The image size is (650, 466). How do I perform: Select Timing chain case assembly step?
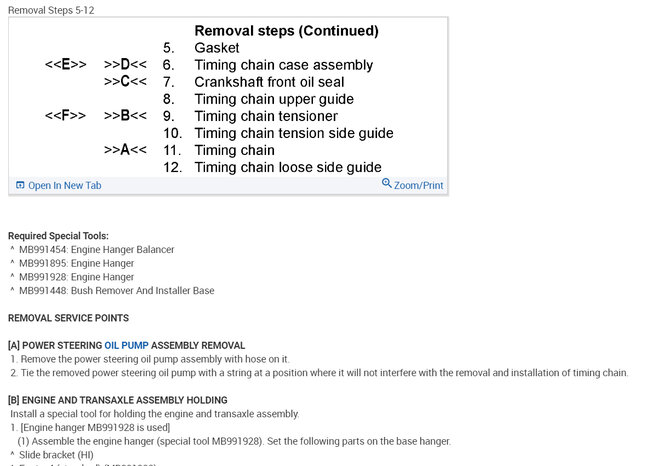click(283, 65)
